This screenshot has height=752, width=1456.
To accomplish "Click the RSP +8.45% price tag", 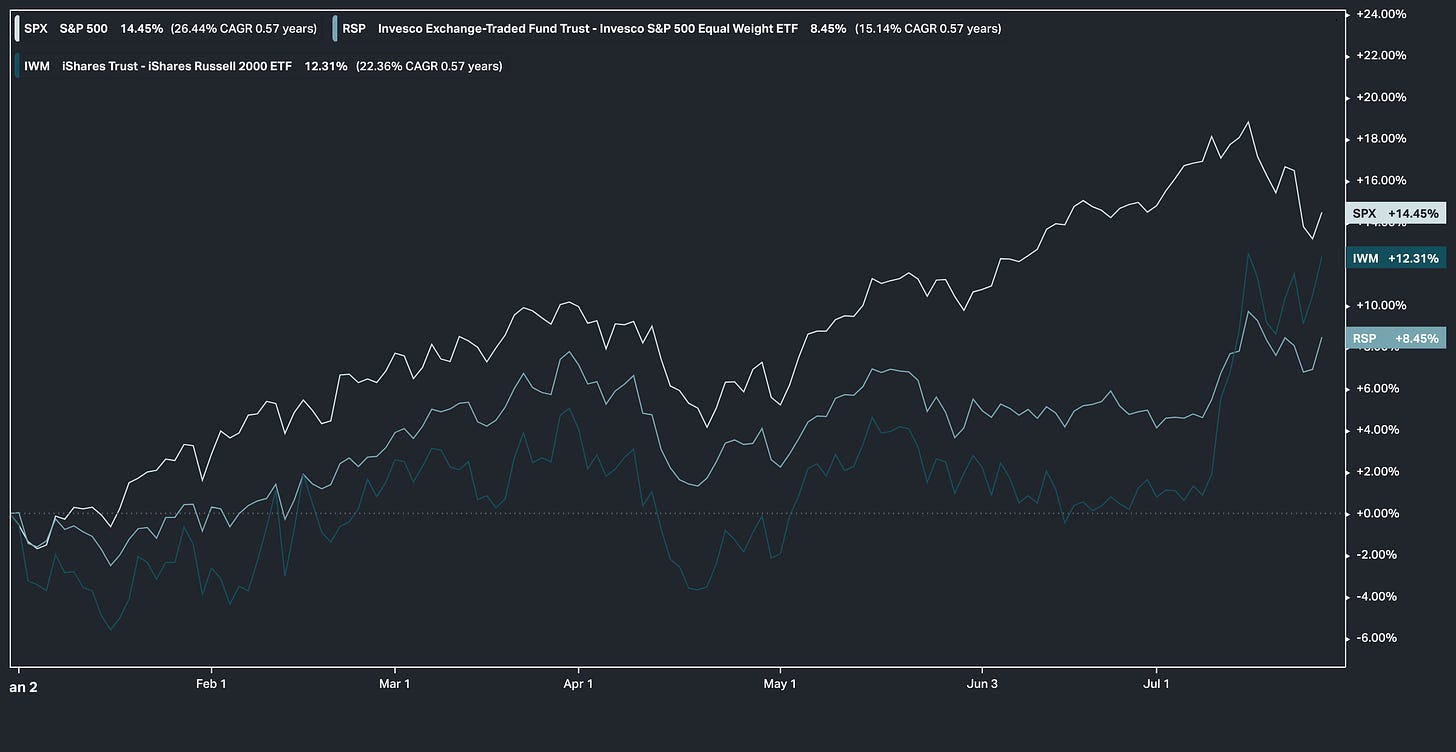I will 1396,339.
